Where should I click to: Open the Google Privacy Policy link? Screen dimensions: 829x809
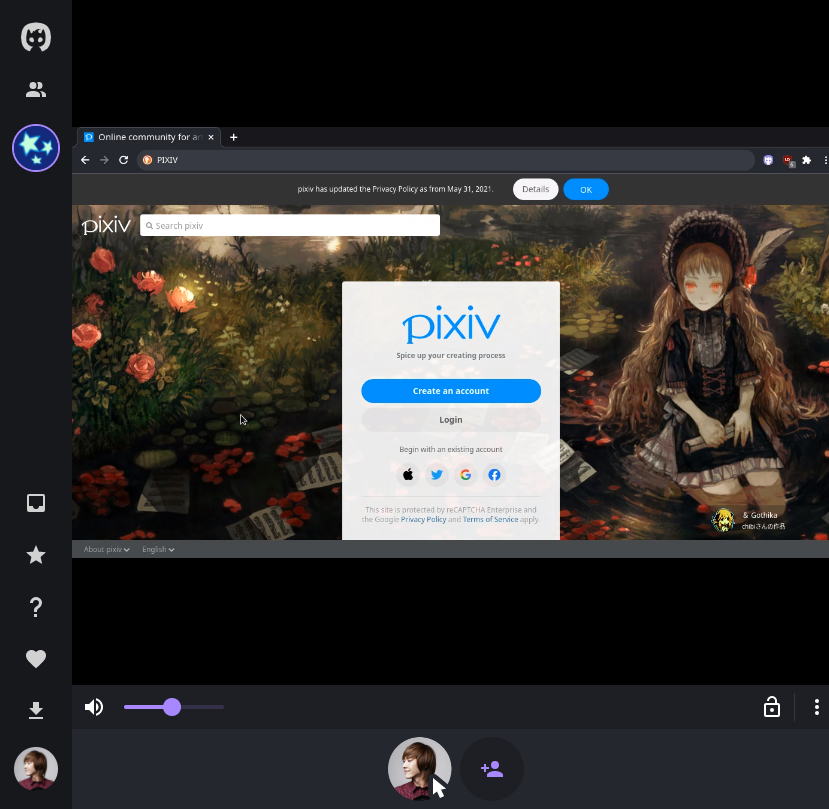pyautogui.click(x=423, y=520)
